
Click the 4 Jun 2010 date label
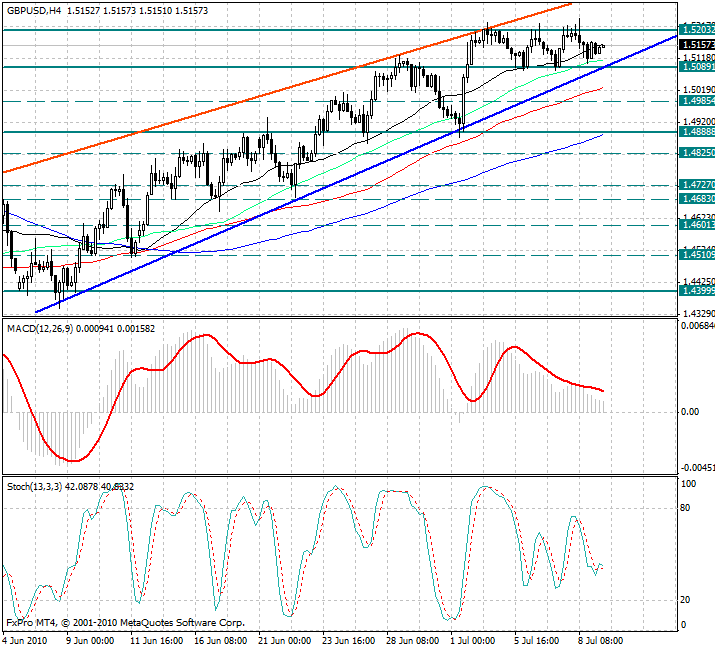tap(25, 641)
